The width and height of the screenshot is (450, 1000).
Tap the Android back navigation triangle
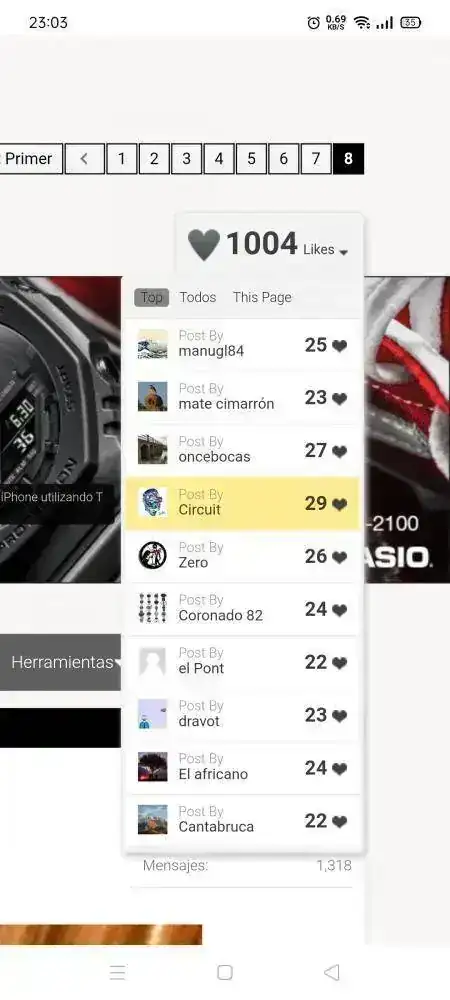point(331,972)
